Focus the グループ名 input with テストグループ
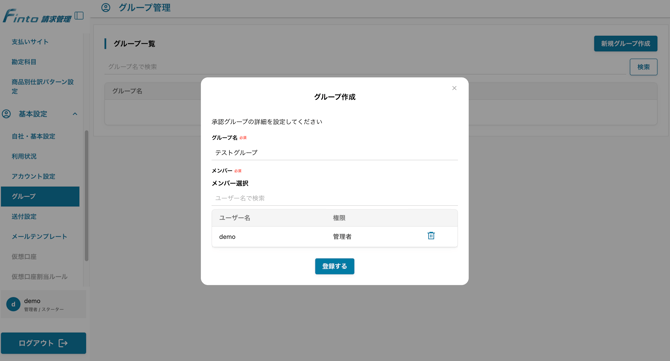 335,153
